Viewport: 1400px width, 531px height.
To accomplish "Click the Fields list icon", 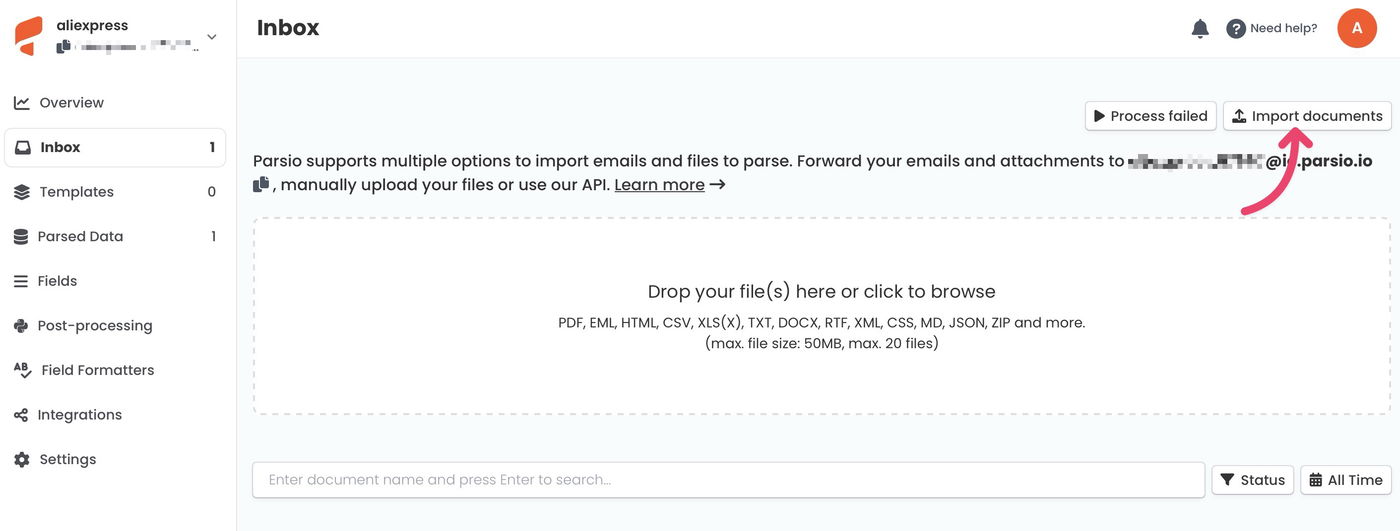I will [21, 281].
